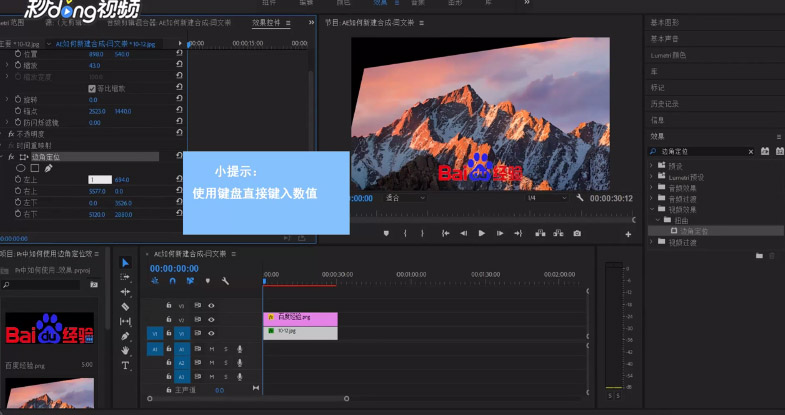Open 基本图形 panel tab
The width and height of the screenshot is (785, 415).
(665, 23)
